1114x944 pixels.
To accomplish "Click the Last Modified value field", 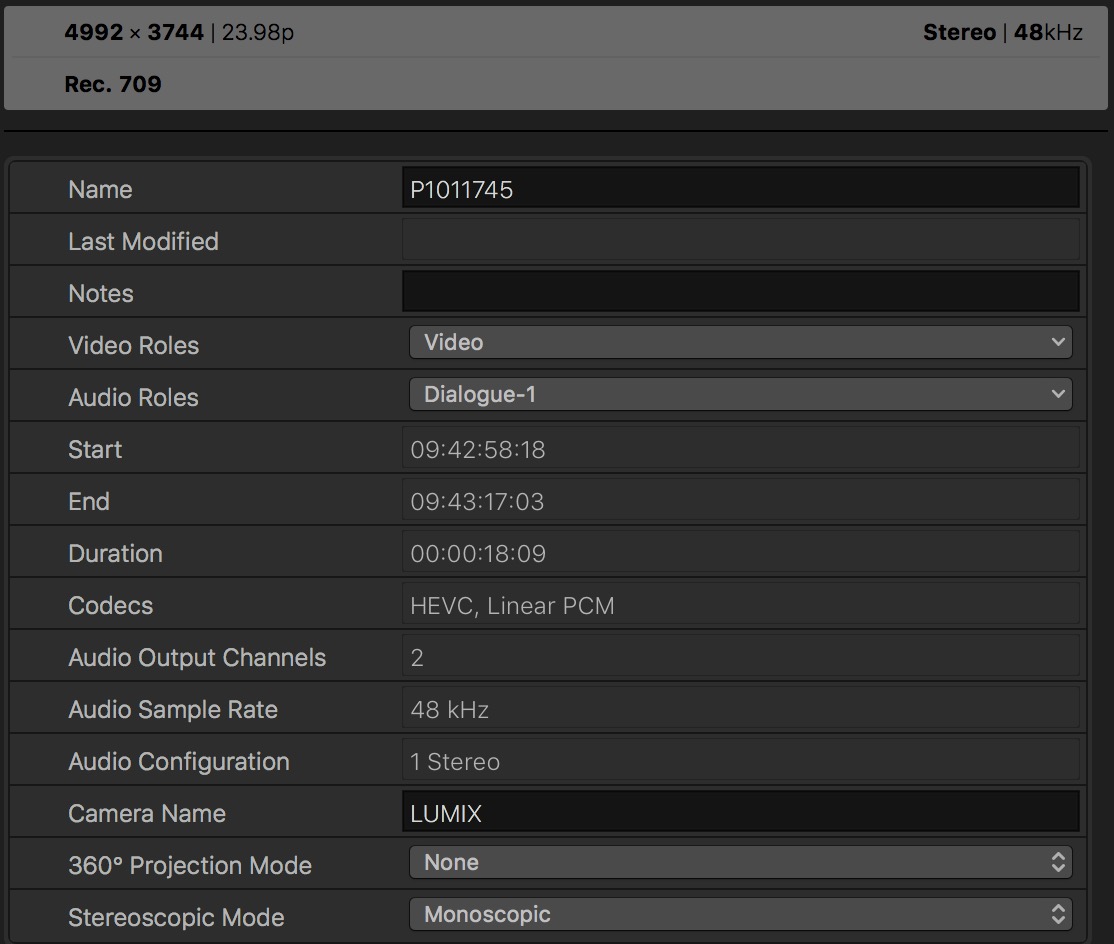I will point(740,241).
